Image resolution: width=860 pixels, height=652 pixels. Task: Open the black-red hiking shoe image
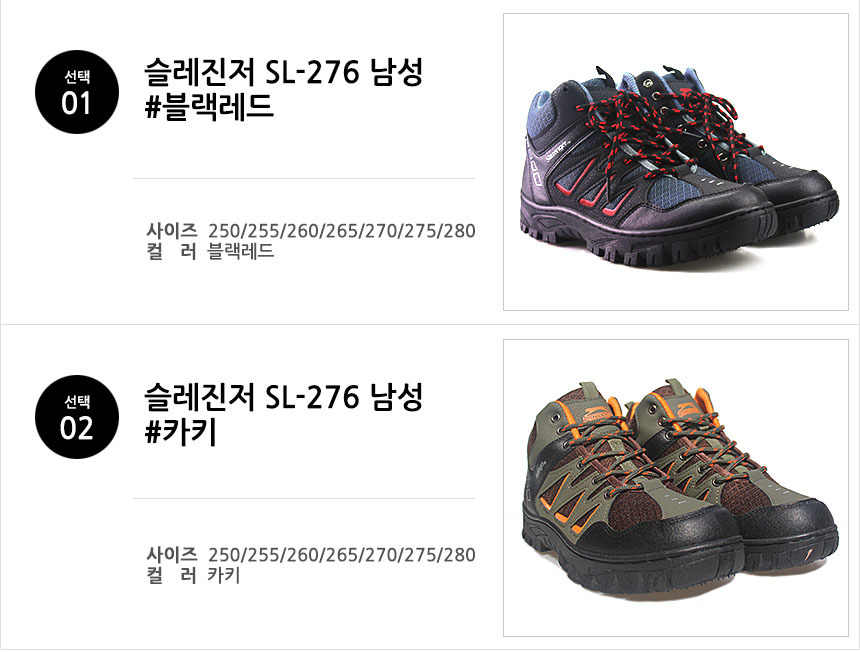[676, 162]
